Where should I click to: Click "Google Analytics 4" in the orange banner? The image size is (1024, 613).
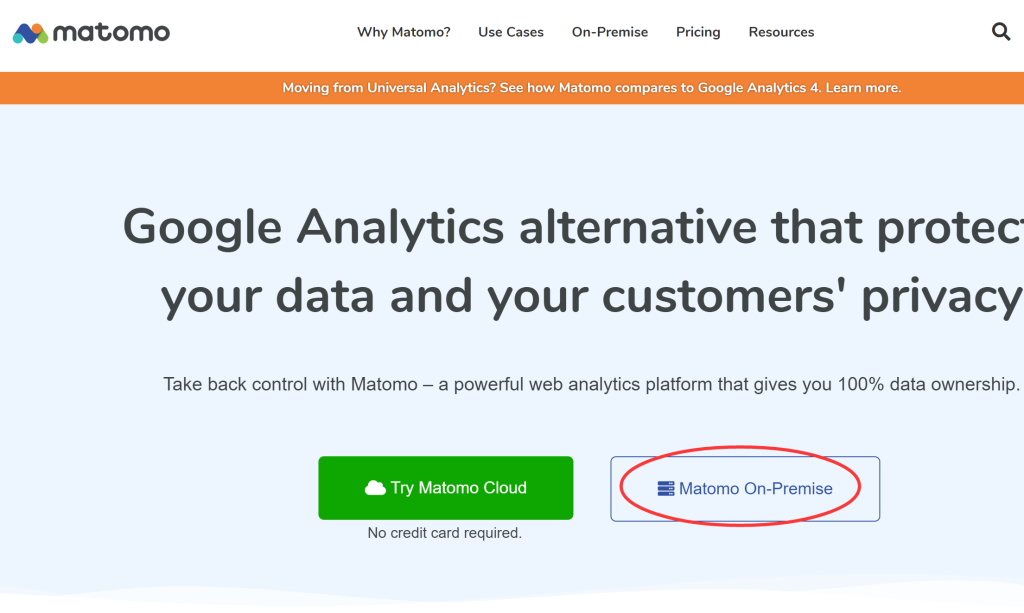point(759,88)
